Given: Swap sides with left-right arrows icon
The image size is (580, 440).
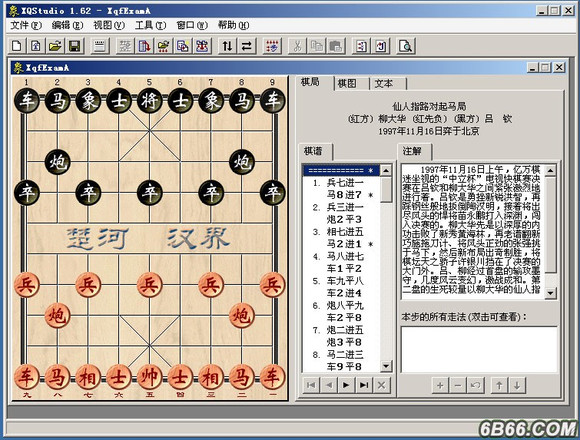Looking at the screenshot, I should pos(246,46).
